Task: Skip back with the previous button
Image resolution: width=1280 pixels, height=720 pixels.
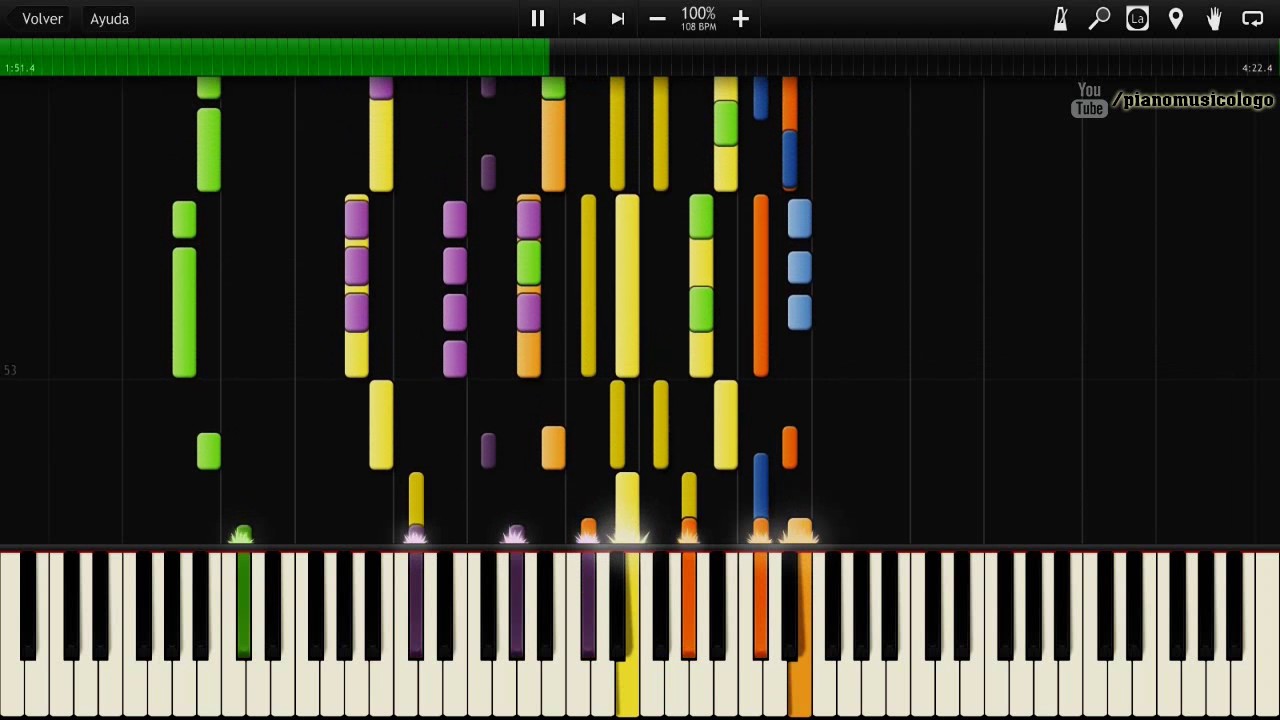Action: pyautogui.click(x=579, y=18)
